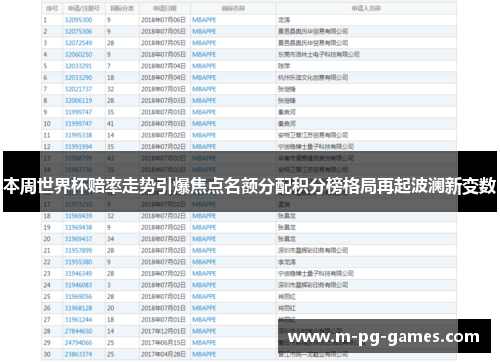Open application number 32021737
The width and height of the screenshot is (500, 362).
point(78,89)
